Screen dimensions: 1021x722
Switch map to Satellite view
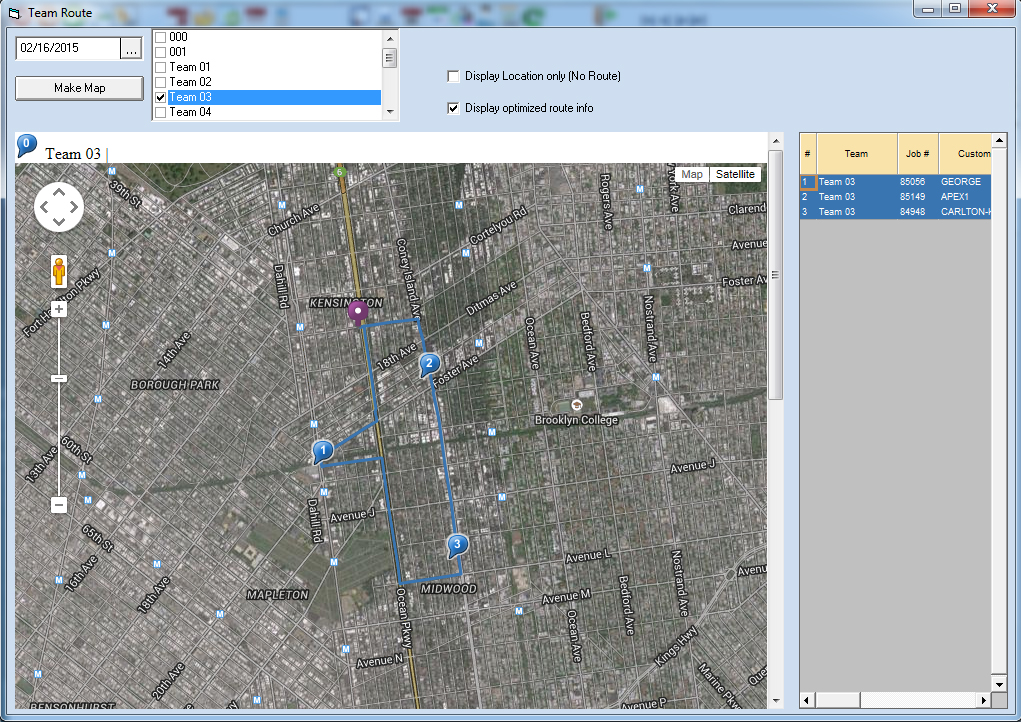(735, 174)
